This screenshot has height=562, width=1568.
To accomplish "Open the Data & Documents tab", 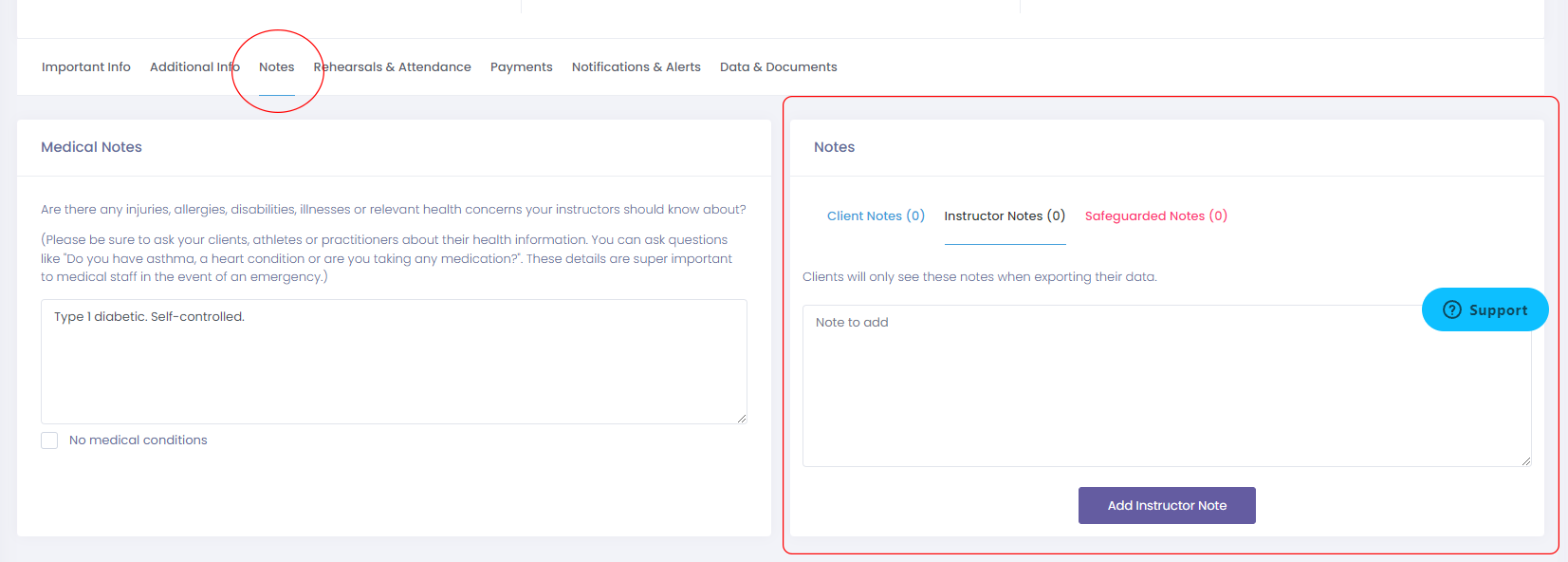I will pos(778,67).
